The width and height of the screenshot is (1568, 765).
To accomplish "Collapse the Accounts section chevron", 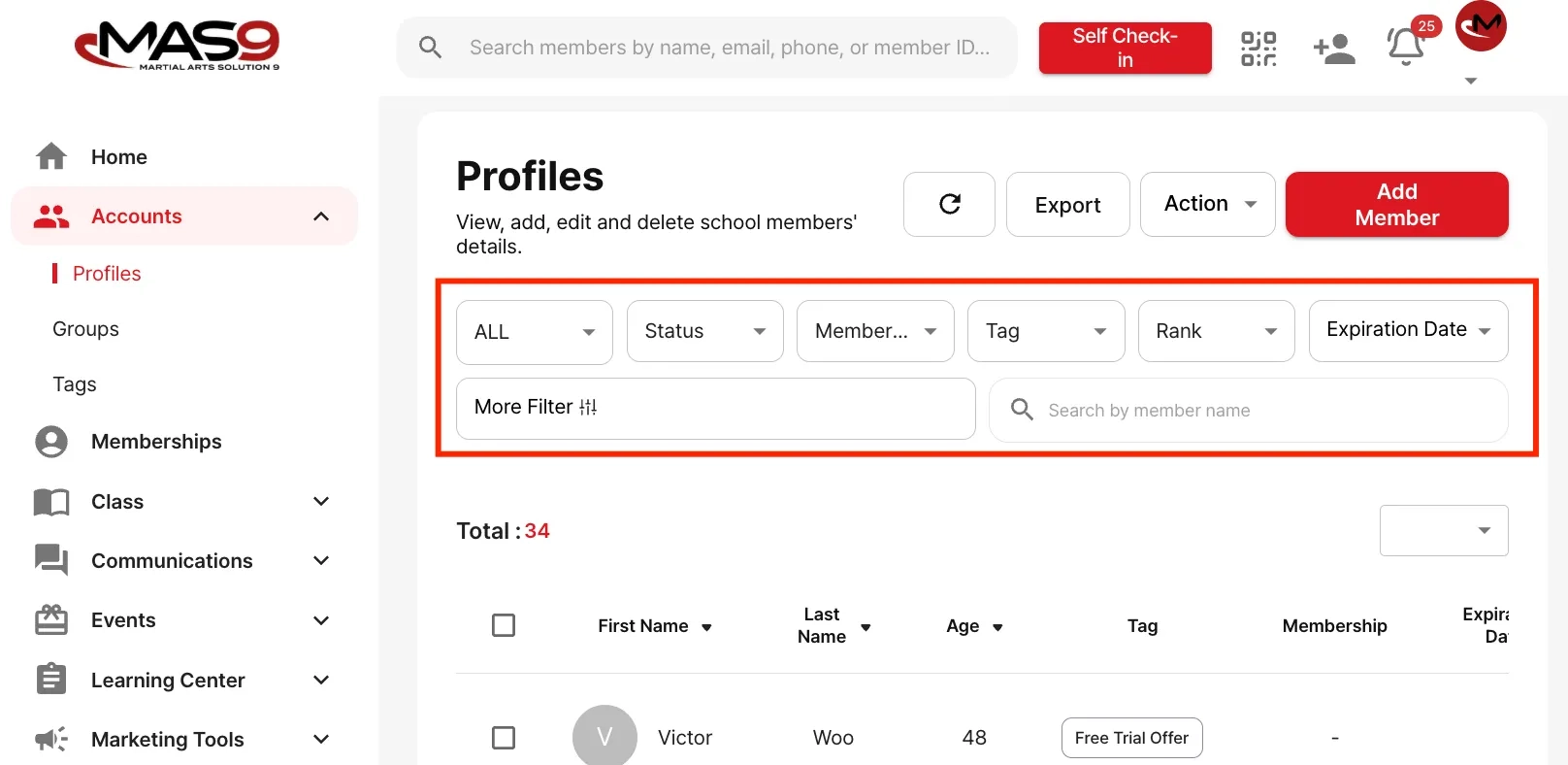I will pos(321,216).
